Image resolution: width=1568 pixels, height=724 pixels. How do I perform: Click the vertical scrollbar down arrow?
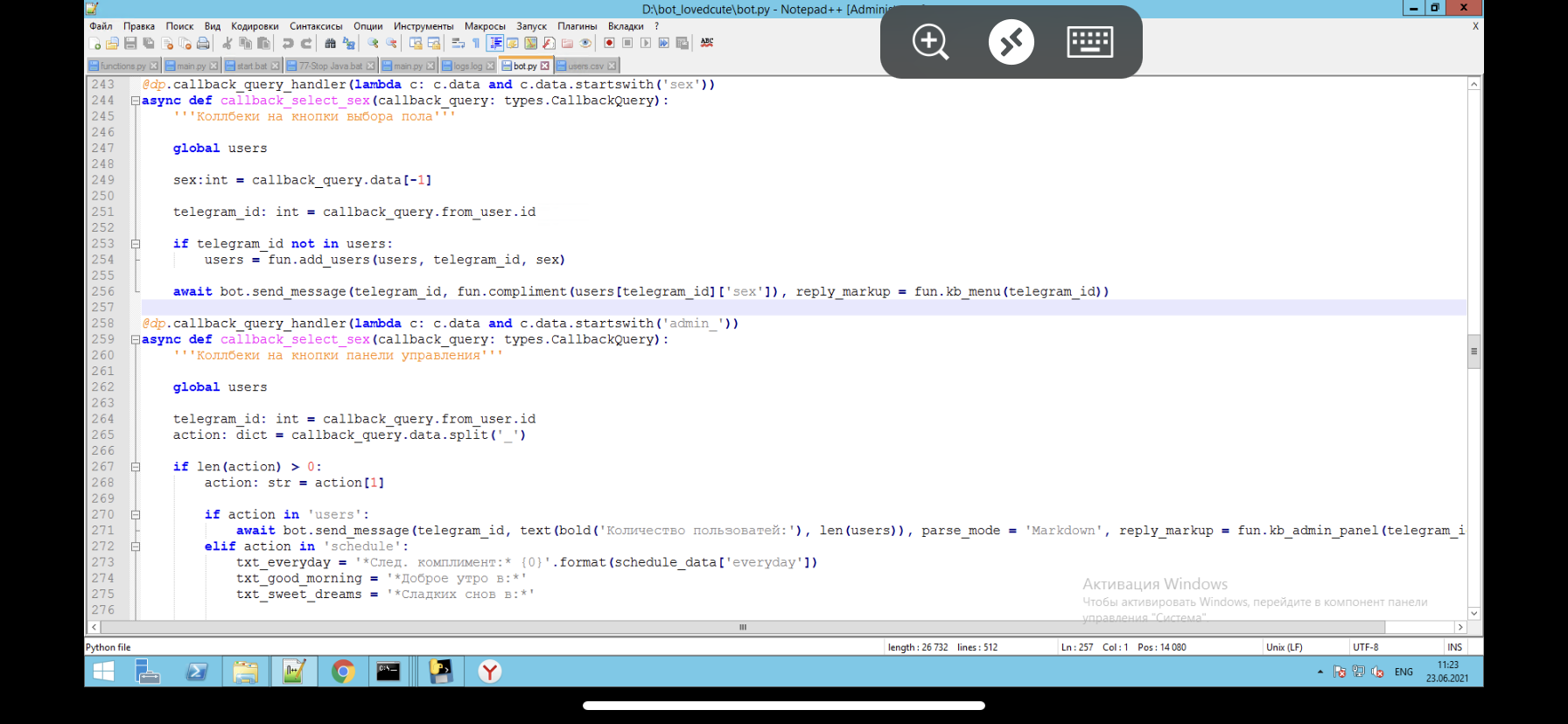[1473, 613]
